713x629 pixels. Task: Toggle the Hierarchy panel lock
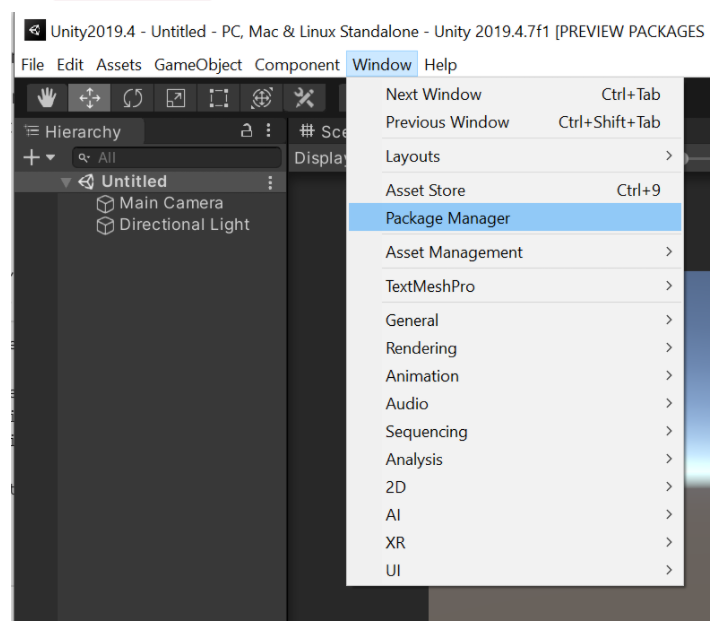[x=246, y=131]
